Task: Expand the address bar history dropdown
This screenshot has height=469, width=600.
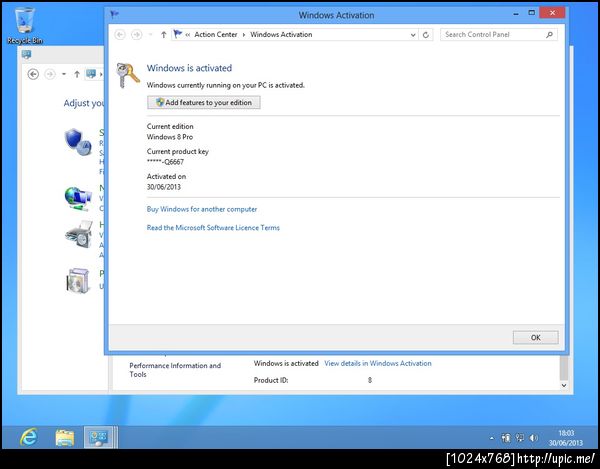Action: tap(413, 35)
